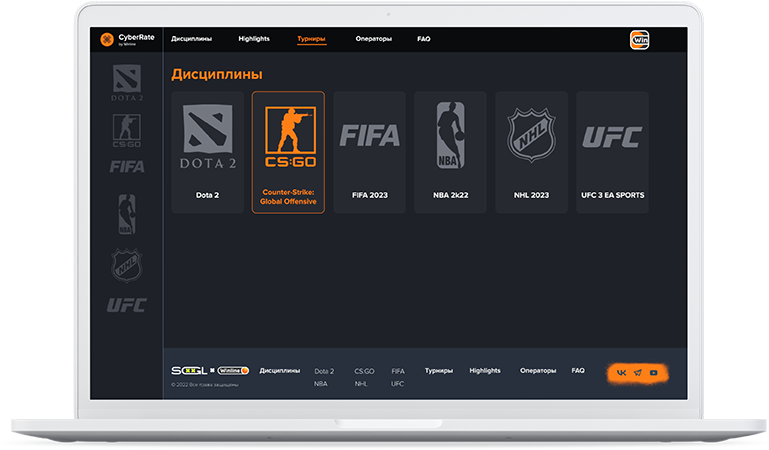The image size is (769, 450).
Task: Click the footer FIFA link
Action: [398, 371]
